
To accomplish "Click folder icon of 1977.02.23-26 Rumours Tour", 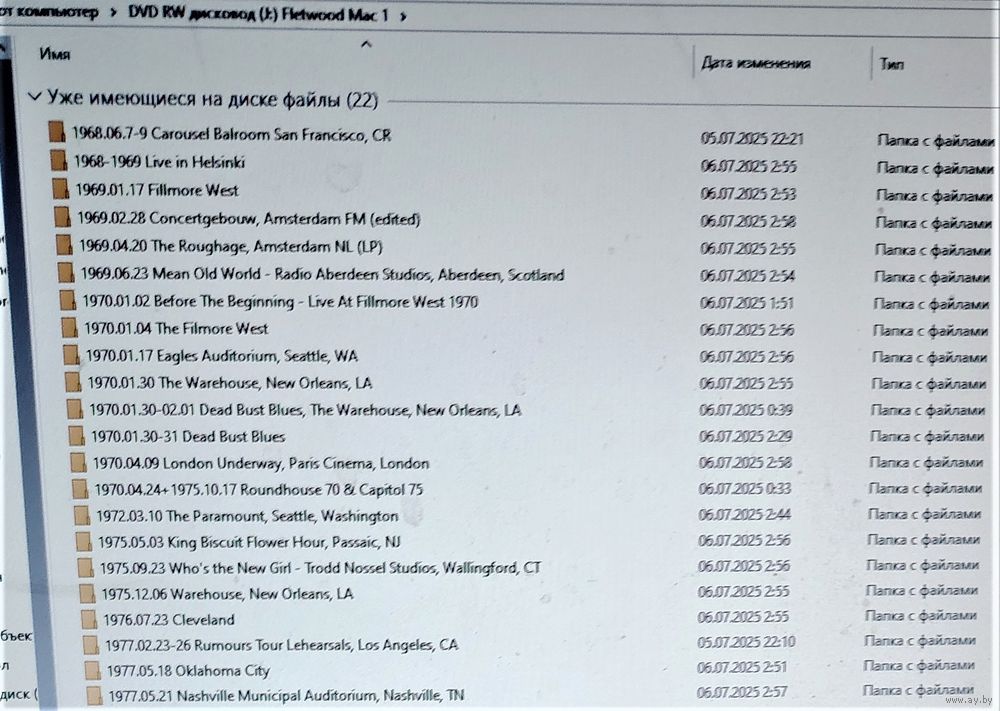I will pyautogui.click(x=91, y=645).
